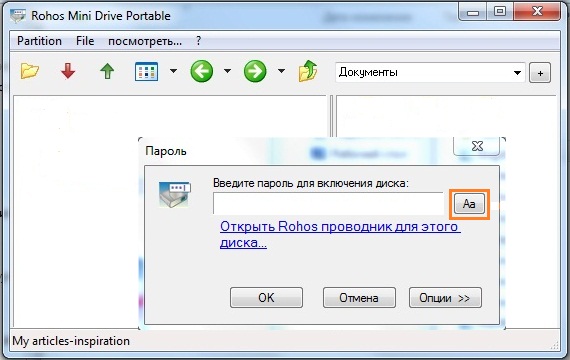This screenshot has height=360, width=570.
Task: Open the Partition menu
Action: (39, 41)
